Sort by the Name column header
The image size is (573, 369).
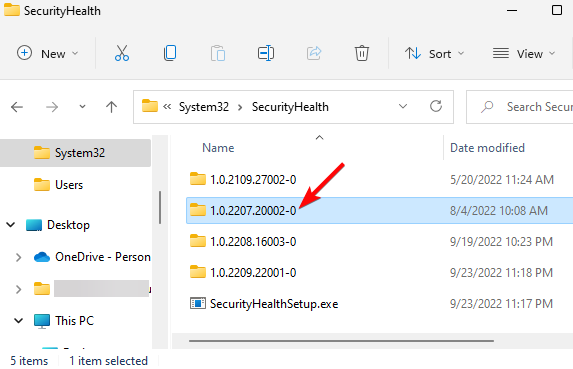[x=218, y=148]
